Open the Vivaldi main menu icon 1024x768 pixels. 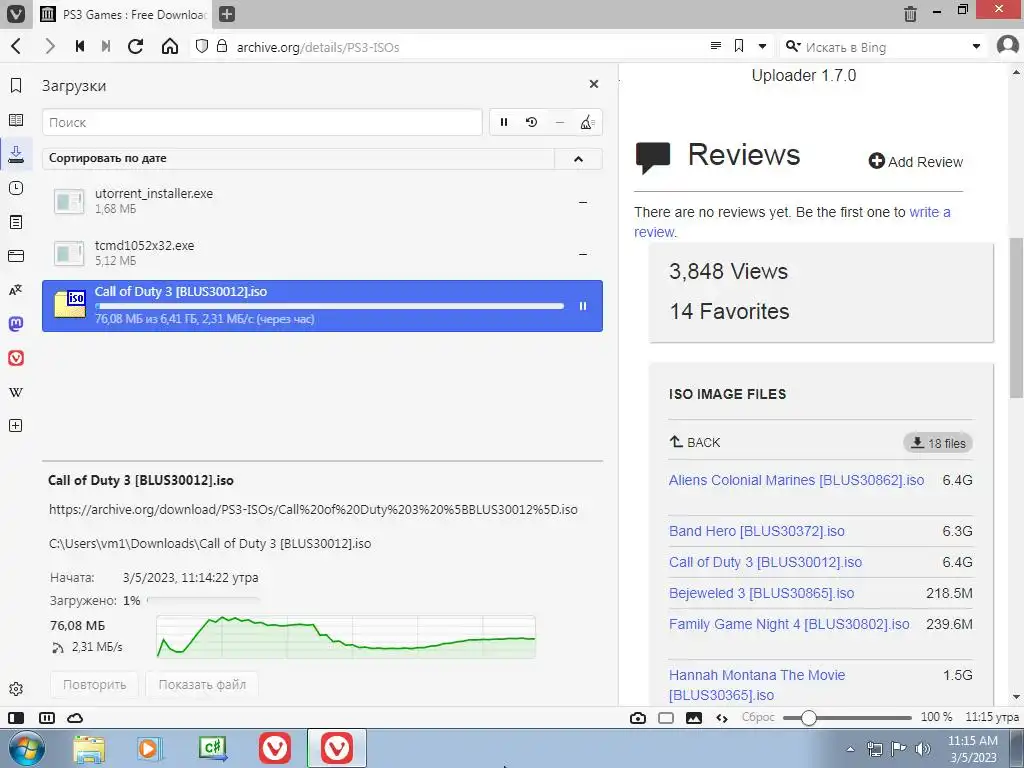click(x=15, y=13)
